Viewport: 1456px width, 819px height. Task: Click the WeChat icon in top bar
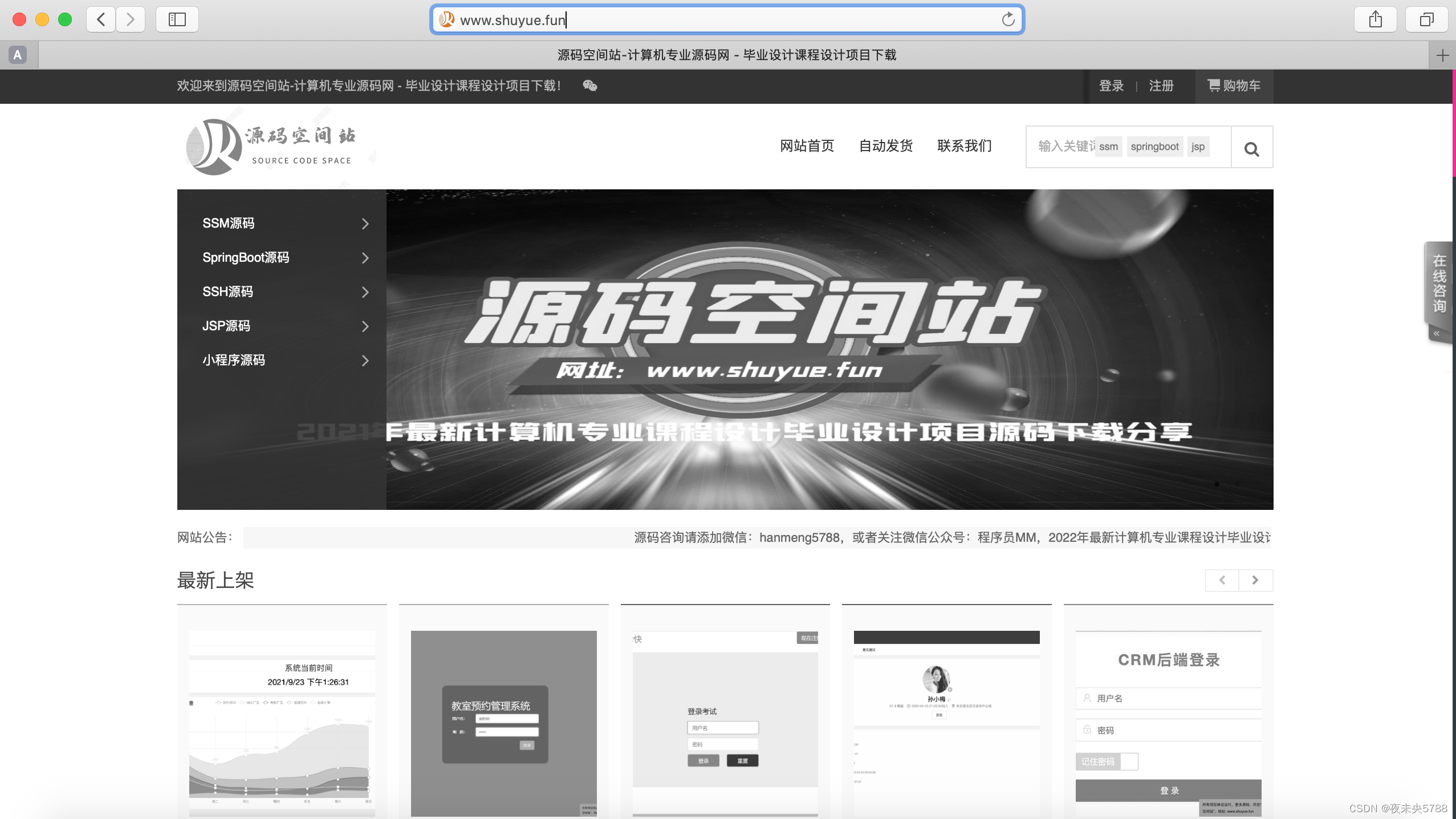pyautogui.click(x=590, y=86)
